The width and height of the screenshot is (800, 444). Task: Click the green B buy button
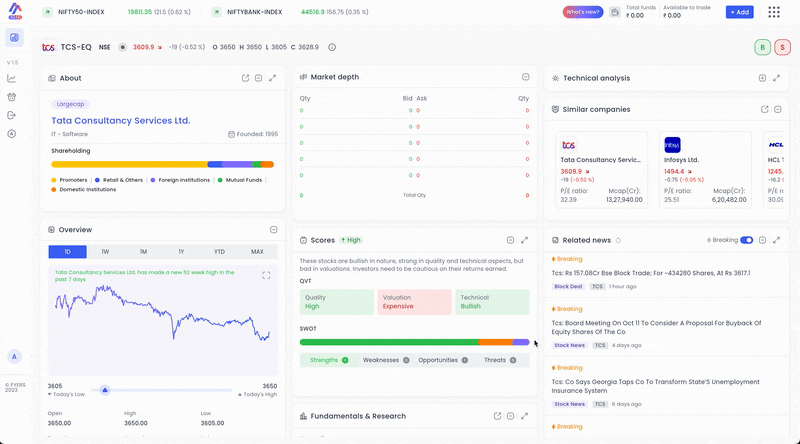[x=762, y=47]
